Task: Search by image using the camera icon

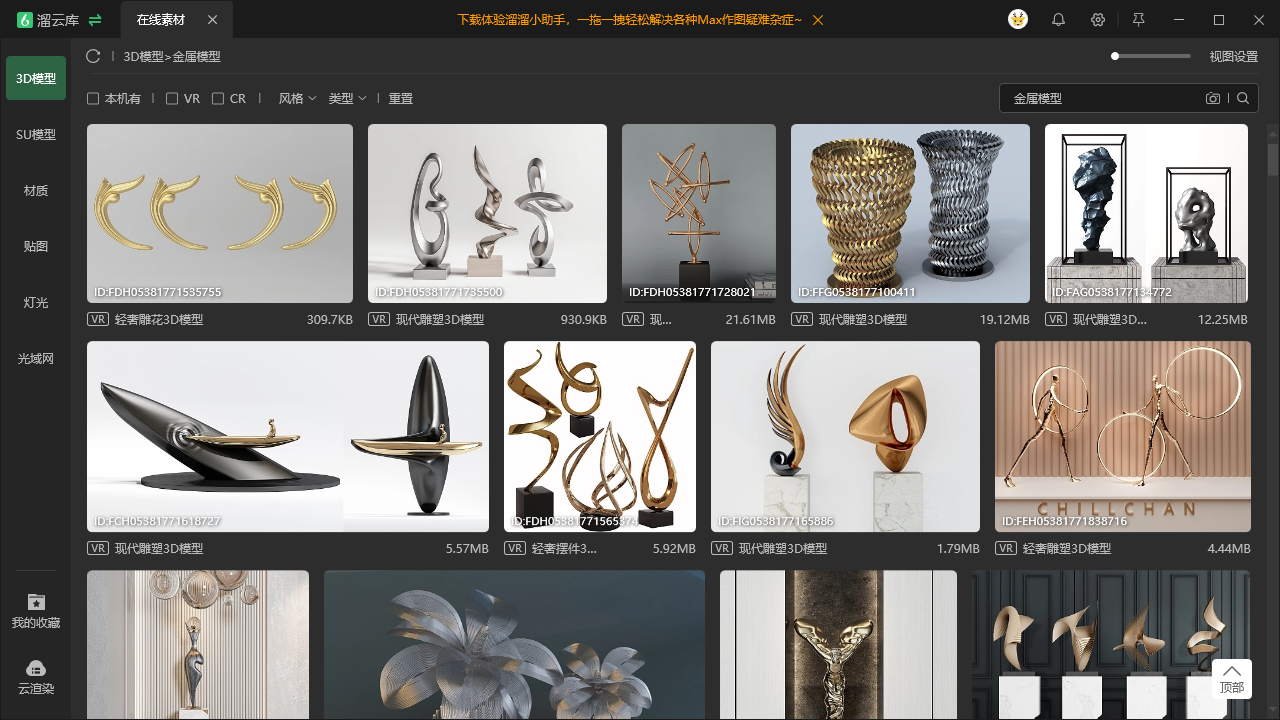Action: 1213,98
